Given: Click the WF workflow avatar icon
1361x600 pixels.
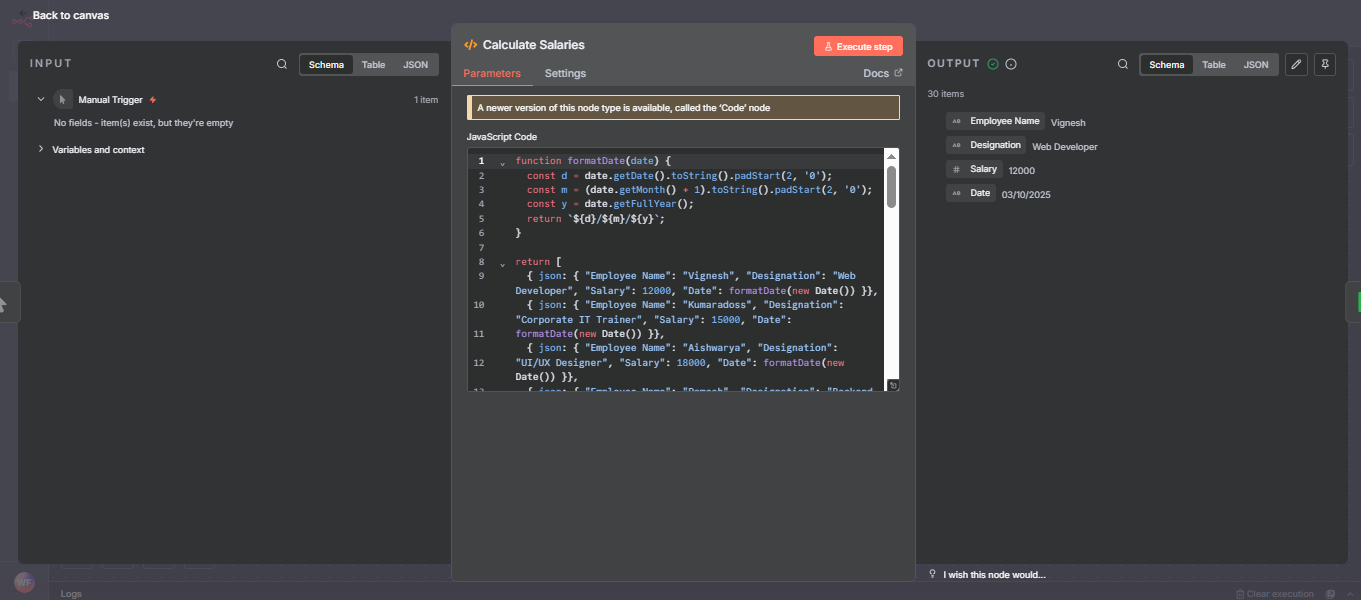Looking at the screenshot, I should (x=24, y=582).
